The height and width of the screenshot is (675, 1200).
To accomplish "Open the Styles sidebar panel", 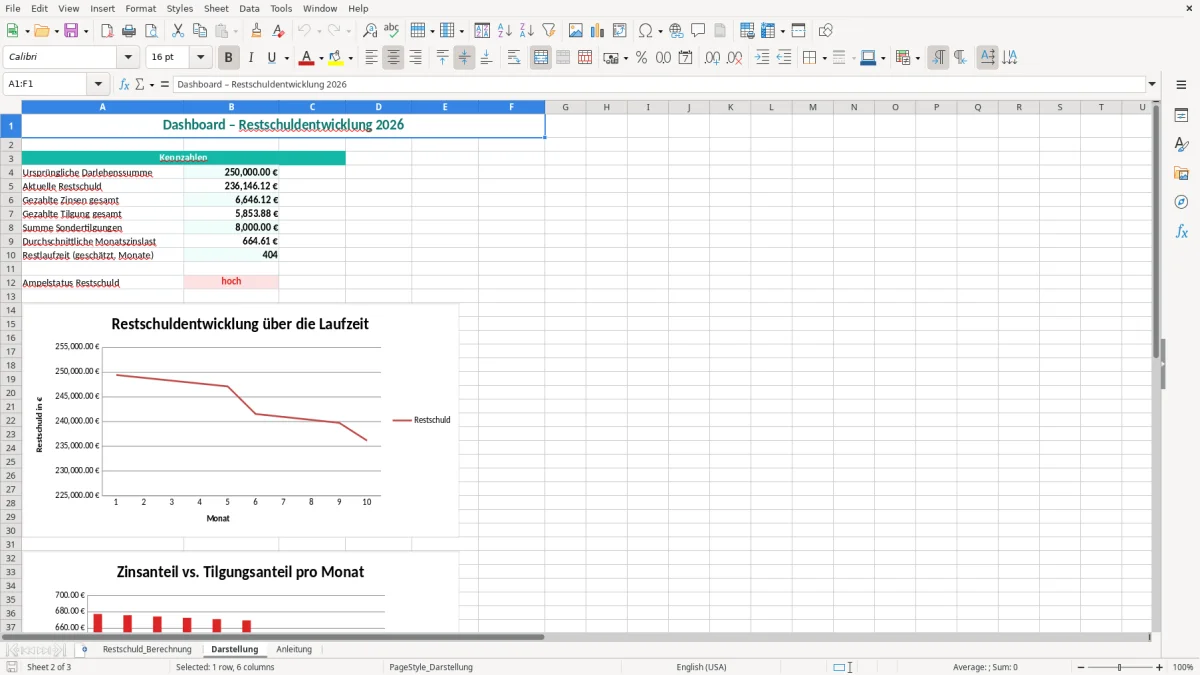I will [x=1181, y=145].
